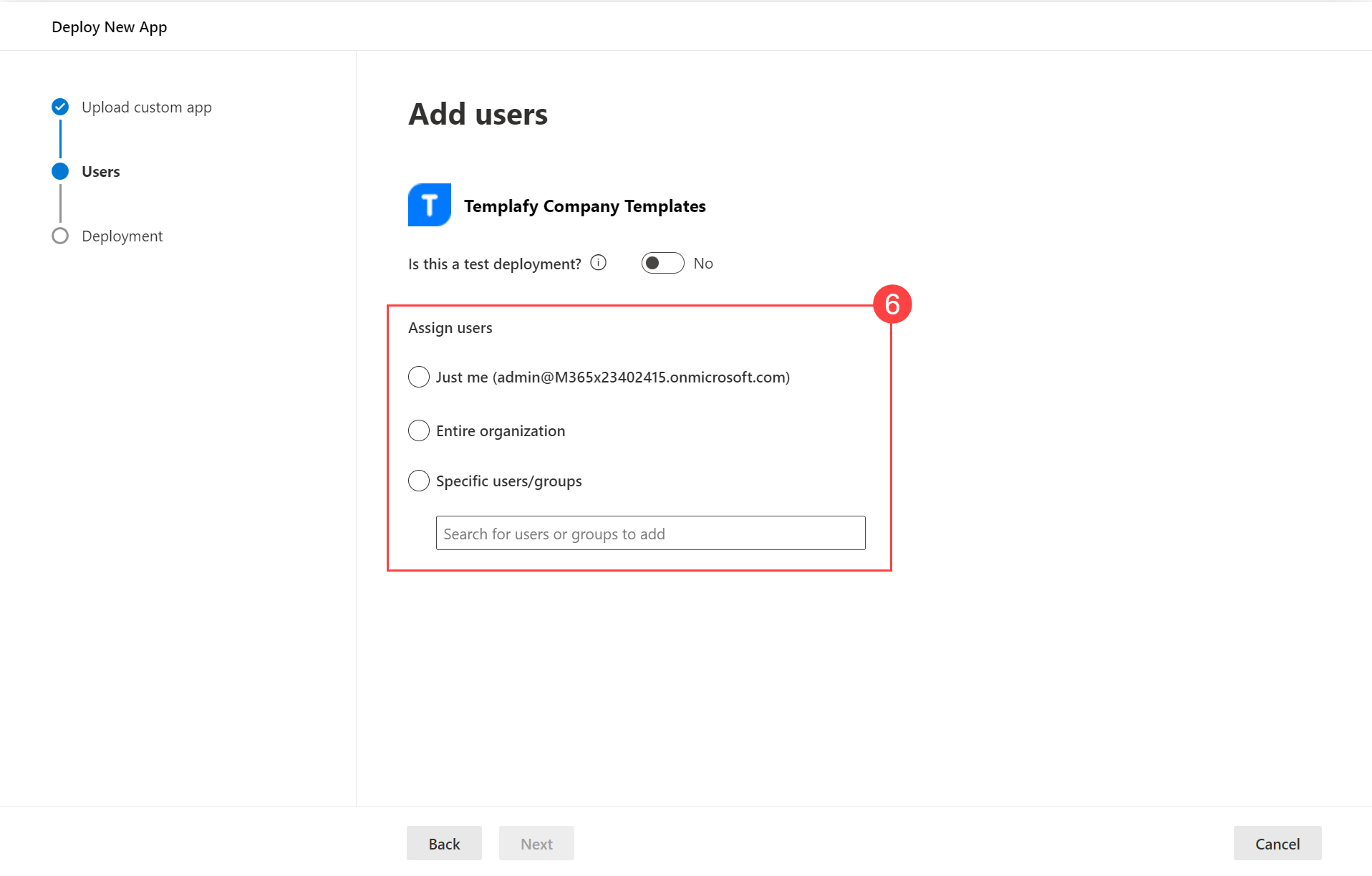Click the empty circle icon for Deployment step
1372x876 pixels.
(x=60, y=236)
